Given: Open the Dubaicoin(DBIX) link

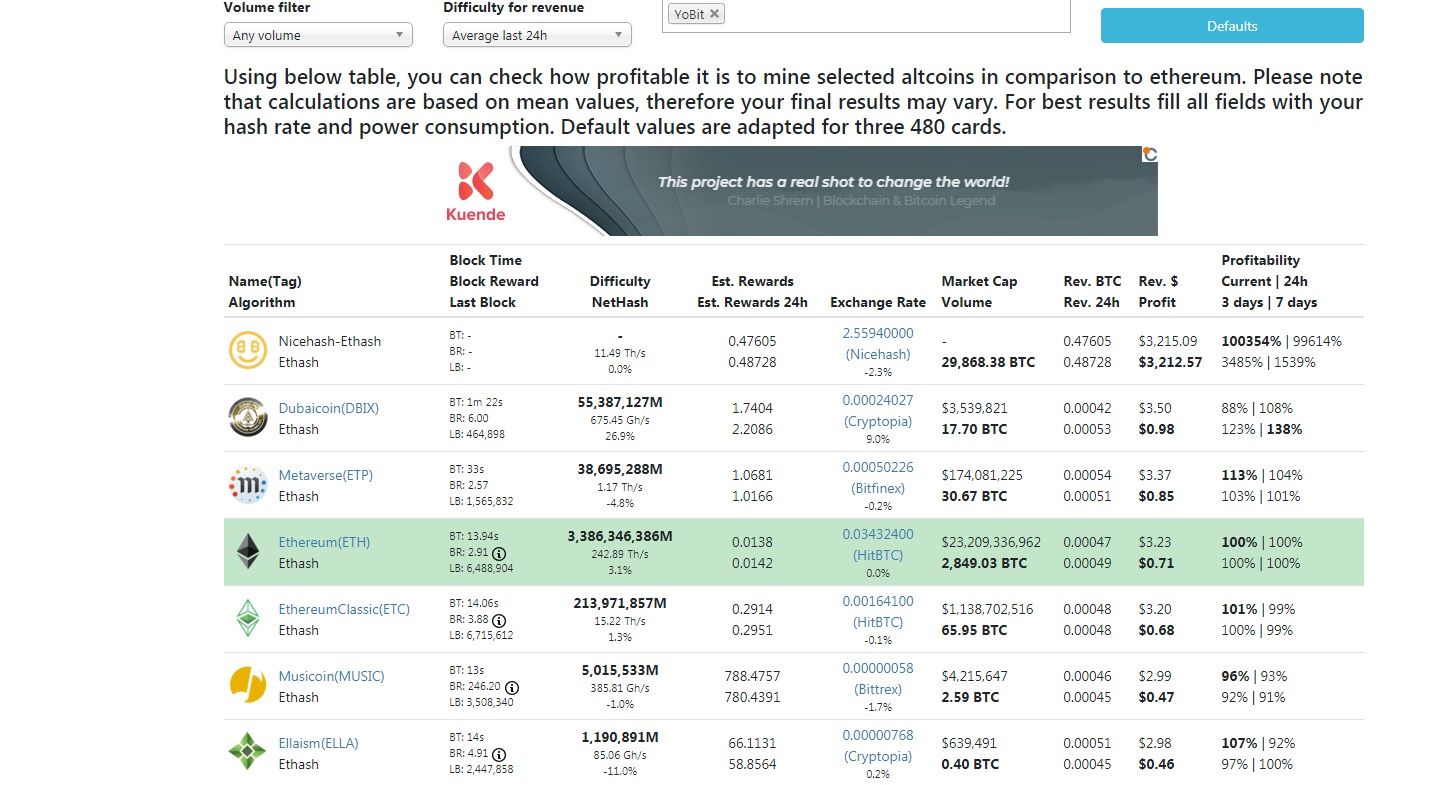Looking at the screenshot, I should [328, 408].
